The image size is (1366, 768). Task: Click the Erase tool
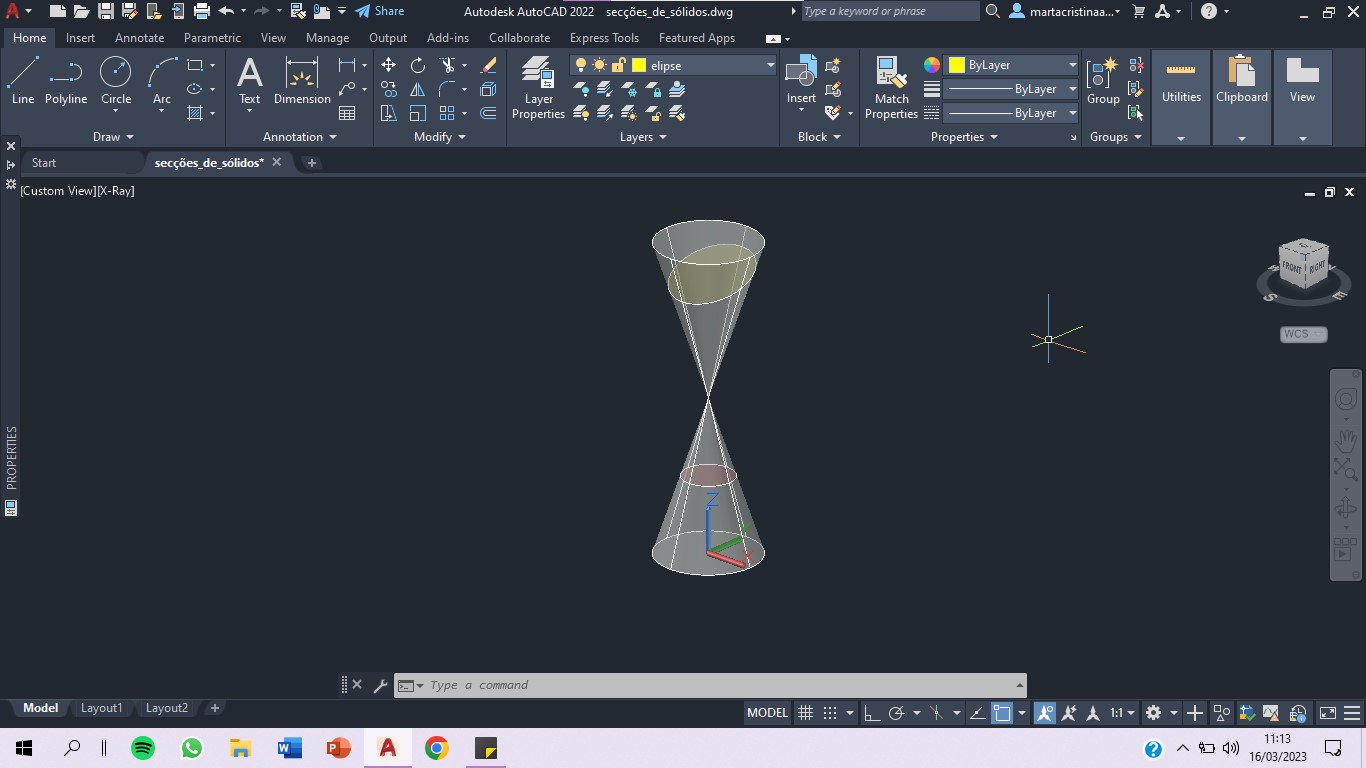(x=488, y=65)
